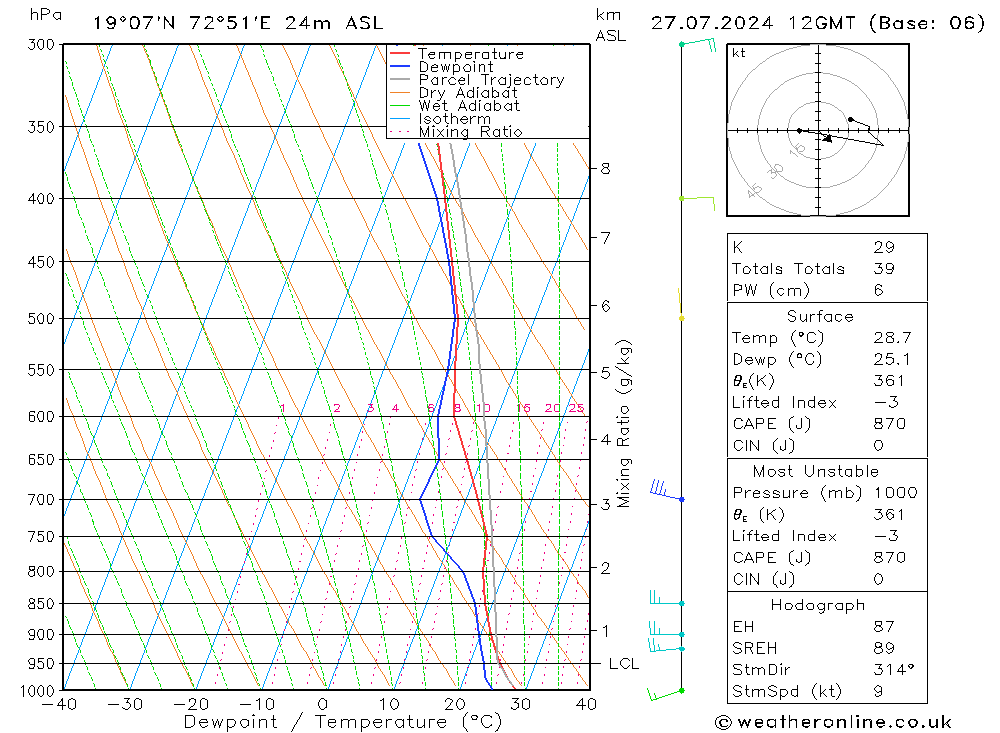Click the SREH value 89
1000x733 pixels.
click(x=884, y=648)
